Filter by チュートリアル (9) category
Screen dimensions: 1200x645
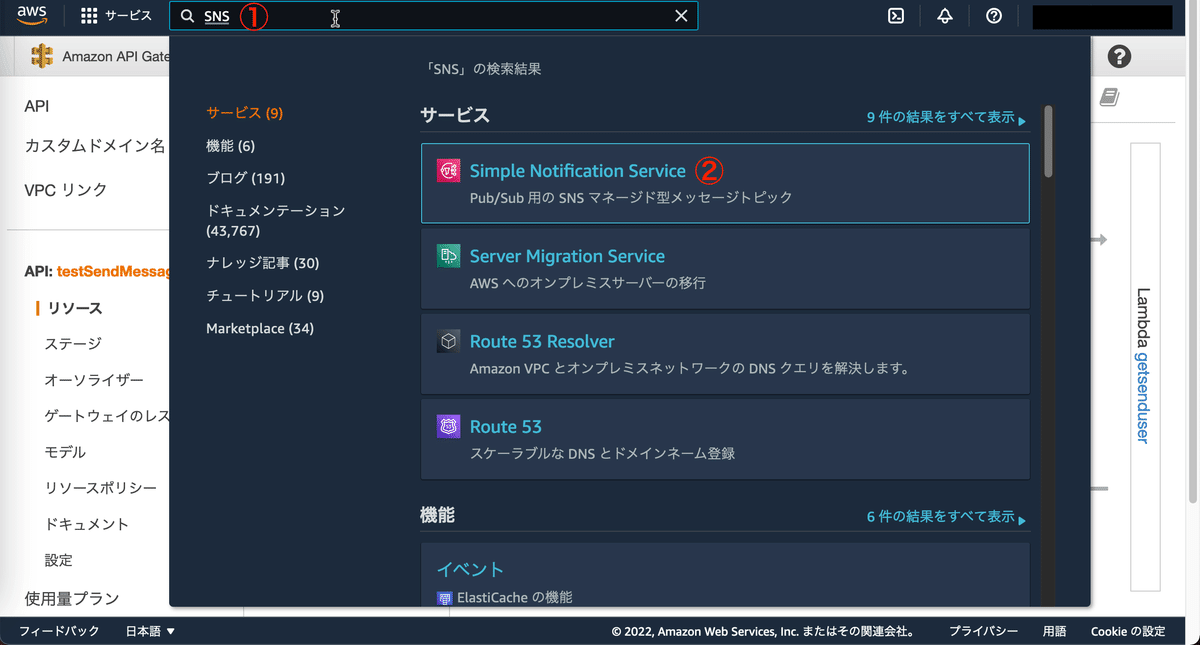tap(265, 296)
